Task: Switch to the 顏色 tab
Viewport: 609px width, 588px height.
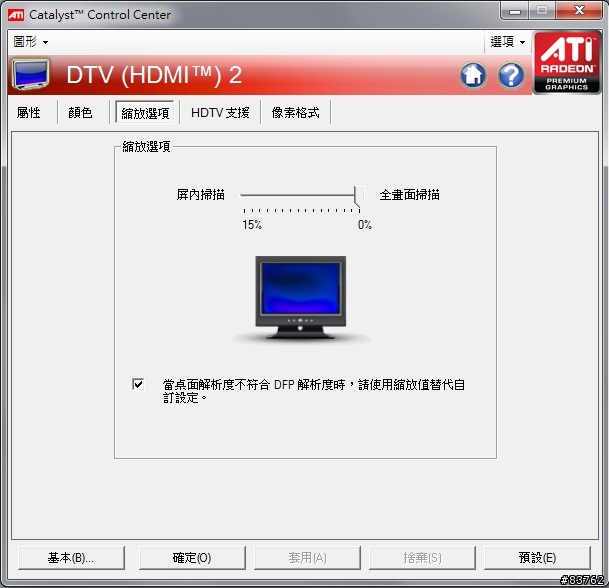Action: coord(80,113)
